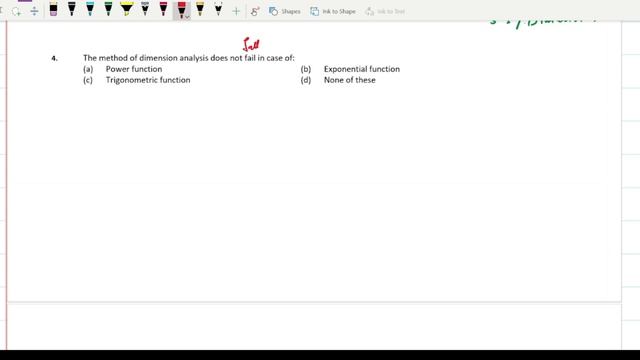Enable Ink to Shape
640x360 pixels.
(333, 11)
